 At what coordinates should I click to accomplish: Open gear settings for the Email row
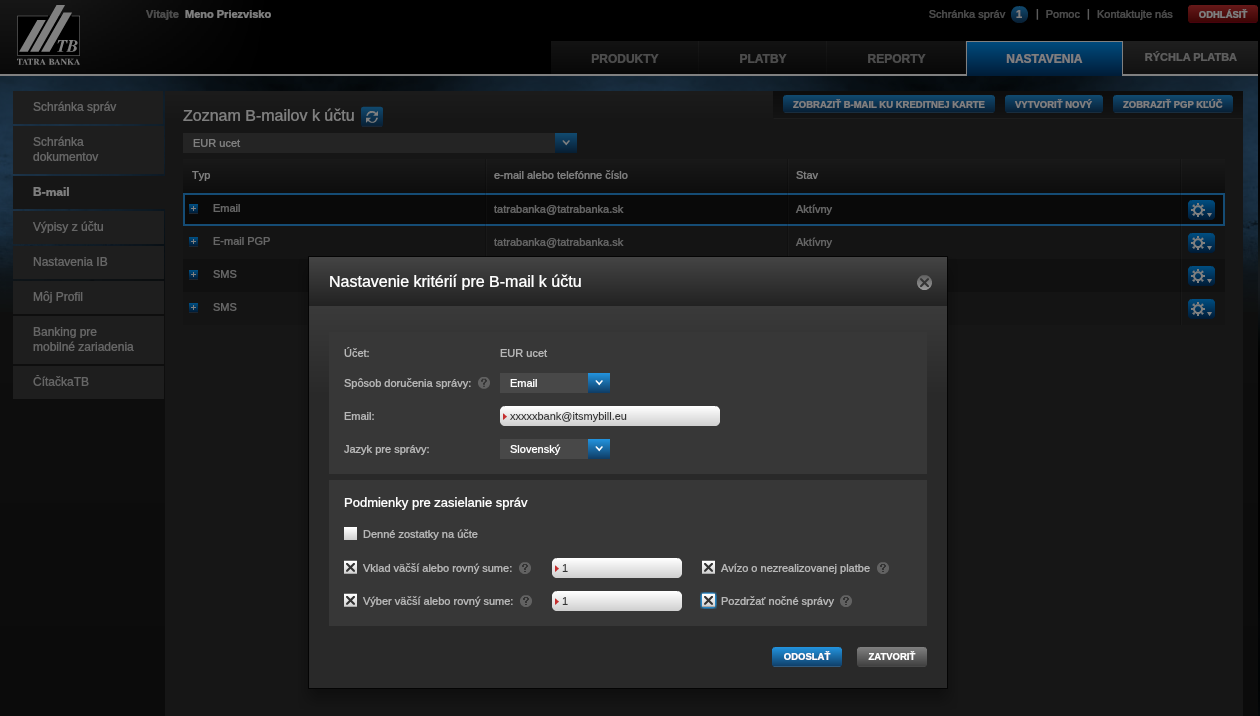click(1200, 210)
